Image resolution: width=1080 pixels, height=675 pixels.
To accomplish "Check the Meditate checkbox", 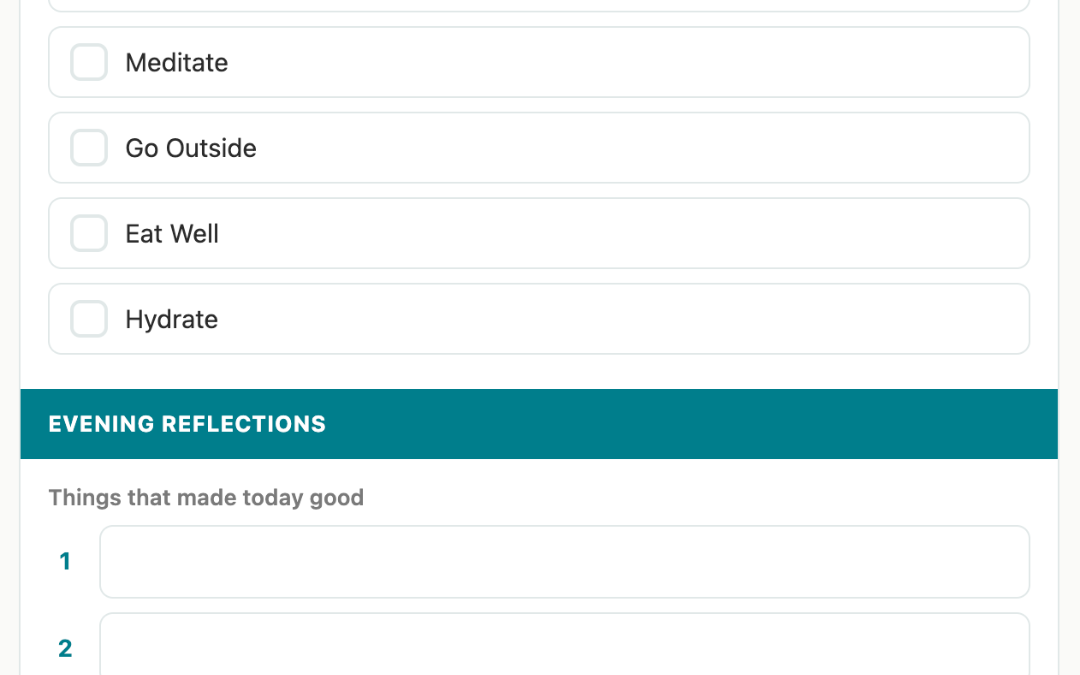I will tap(89, 63).
